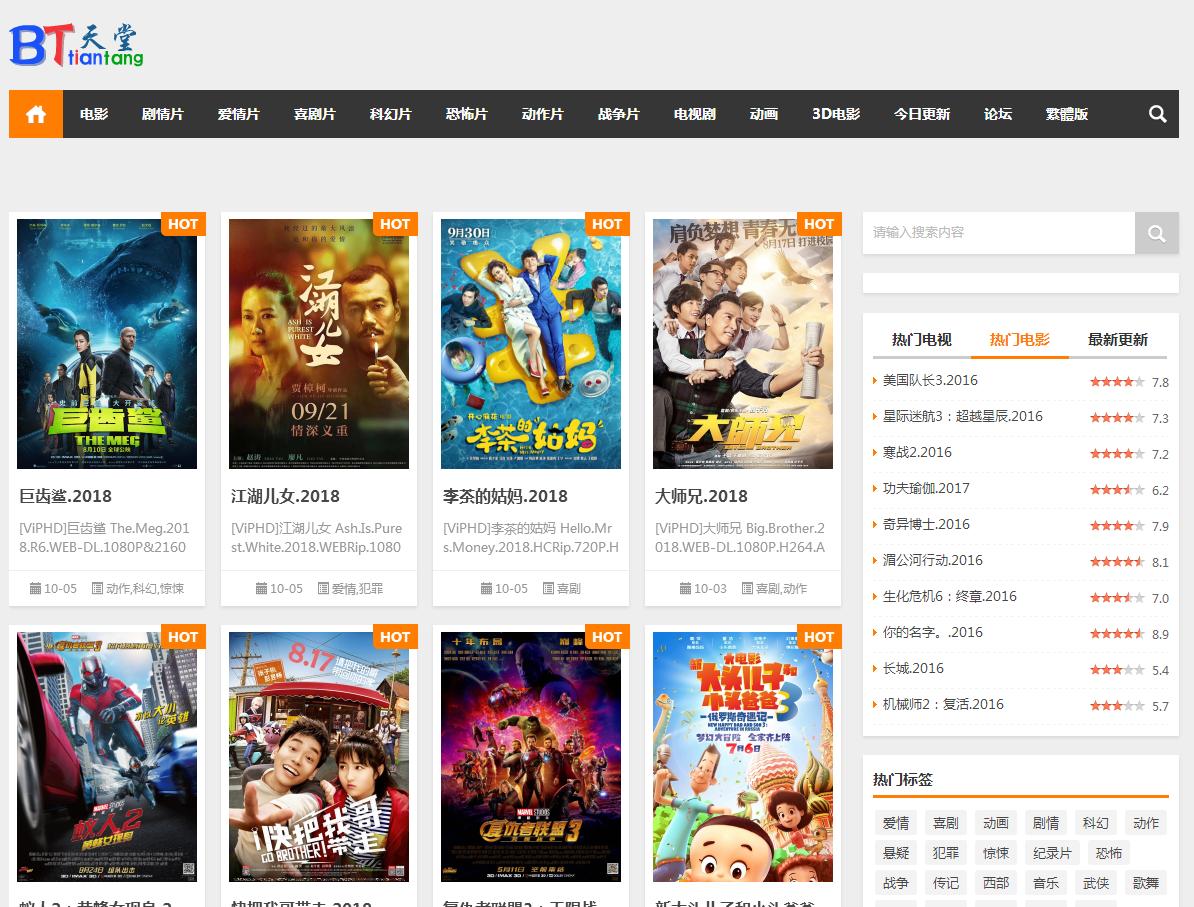Screen dimensions: 1194x907
Task: Select the 悬疑 tag
Action: (896, 853)
